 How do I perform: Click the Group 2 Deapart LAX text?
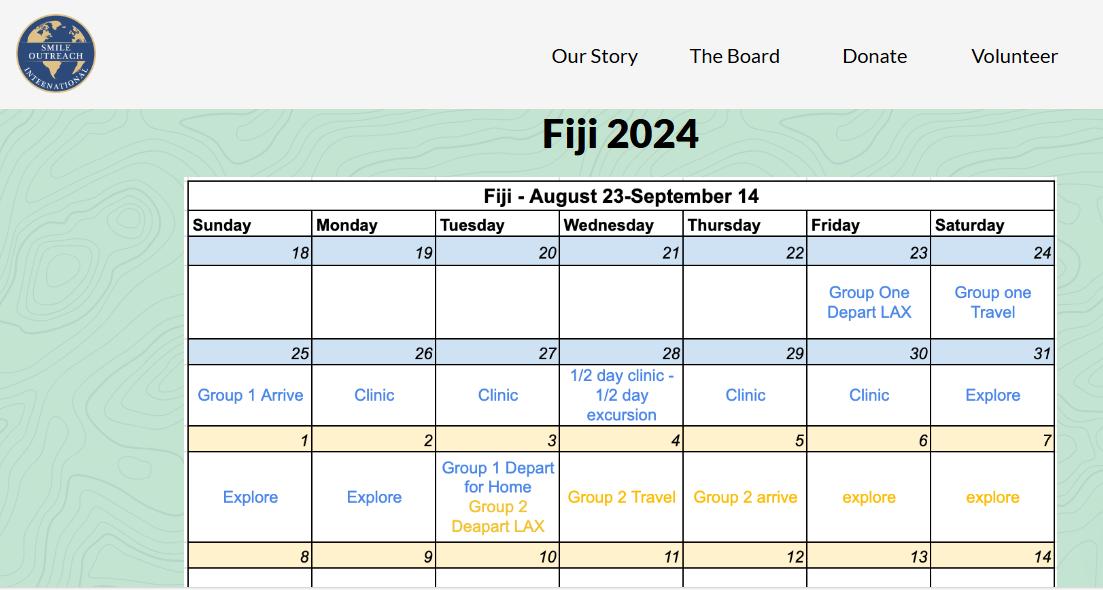pyautogui.click(x=498, y=517)
